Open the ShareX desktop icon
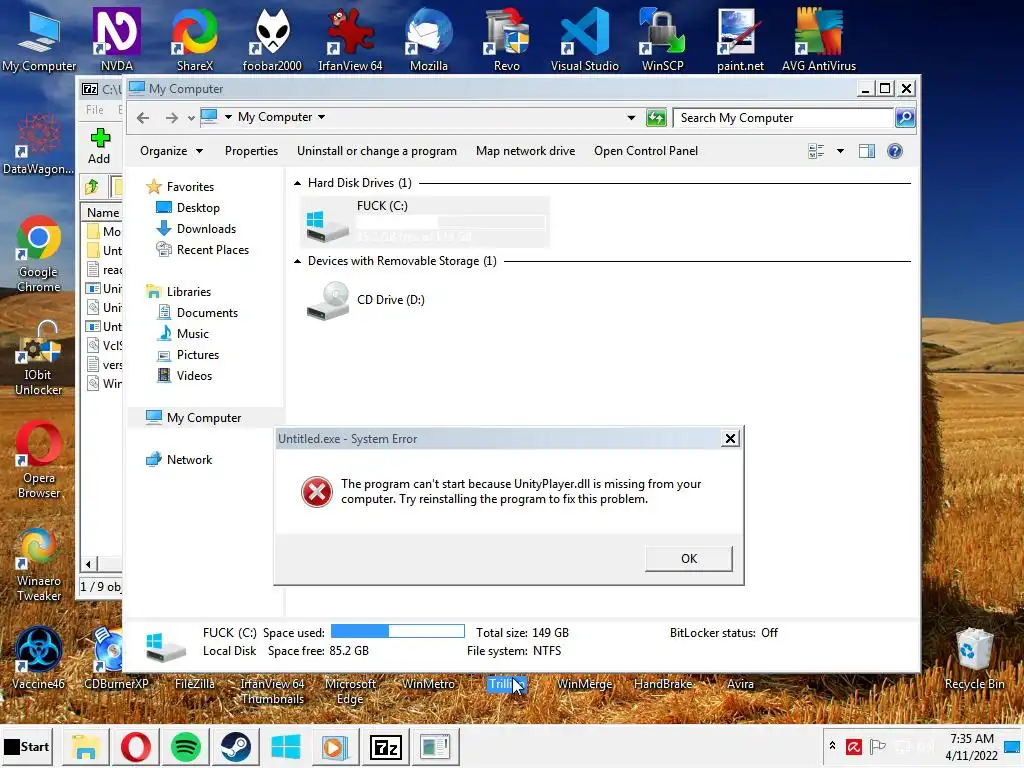The width and height of the screenshot is (1024, 768). coord(195,39)
